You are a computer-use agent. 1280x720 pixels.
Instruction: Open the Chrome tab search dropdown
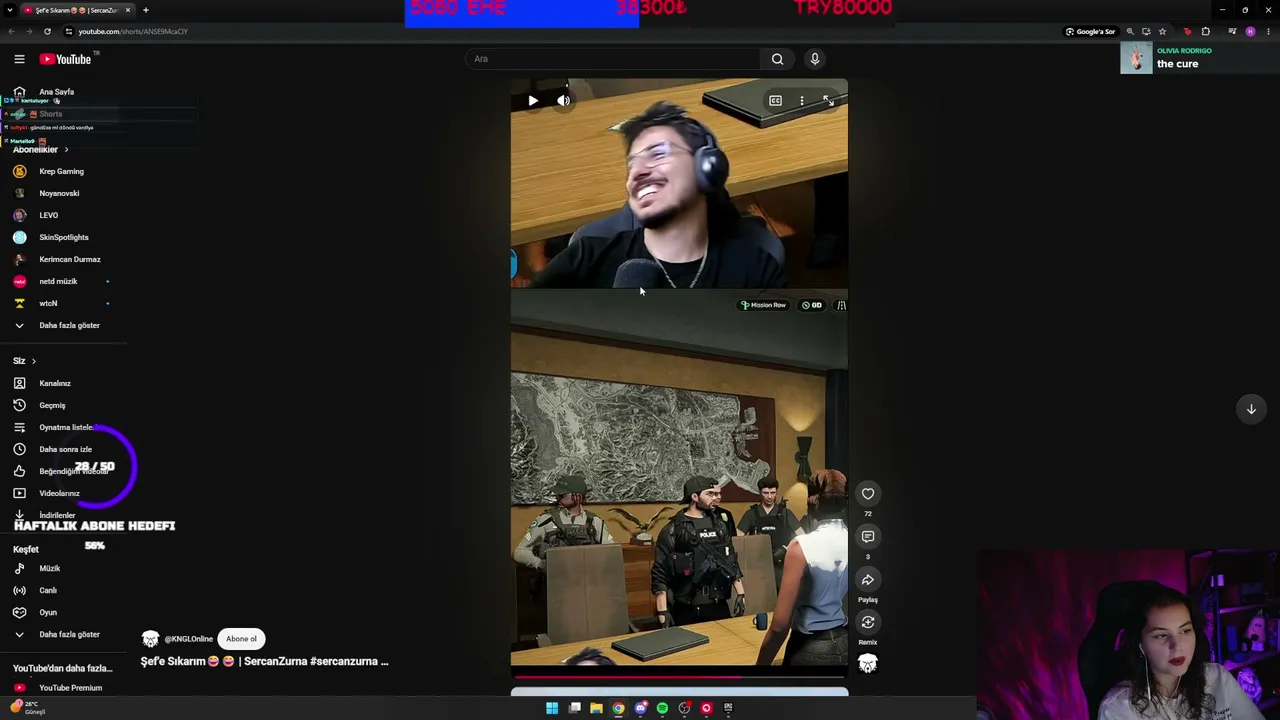point(9,10)
